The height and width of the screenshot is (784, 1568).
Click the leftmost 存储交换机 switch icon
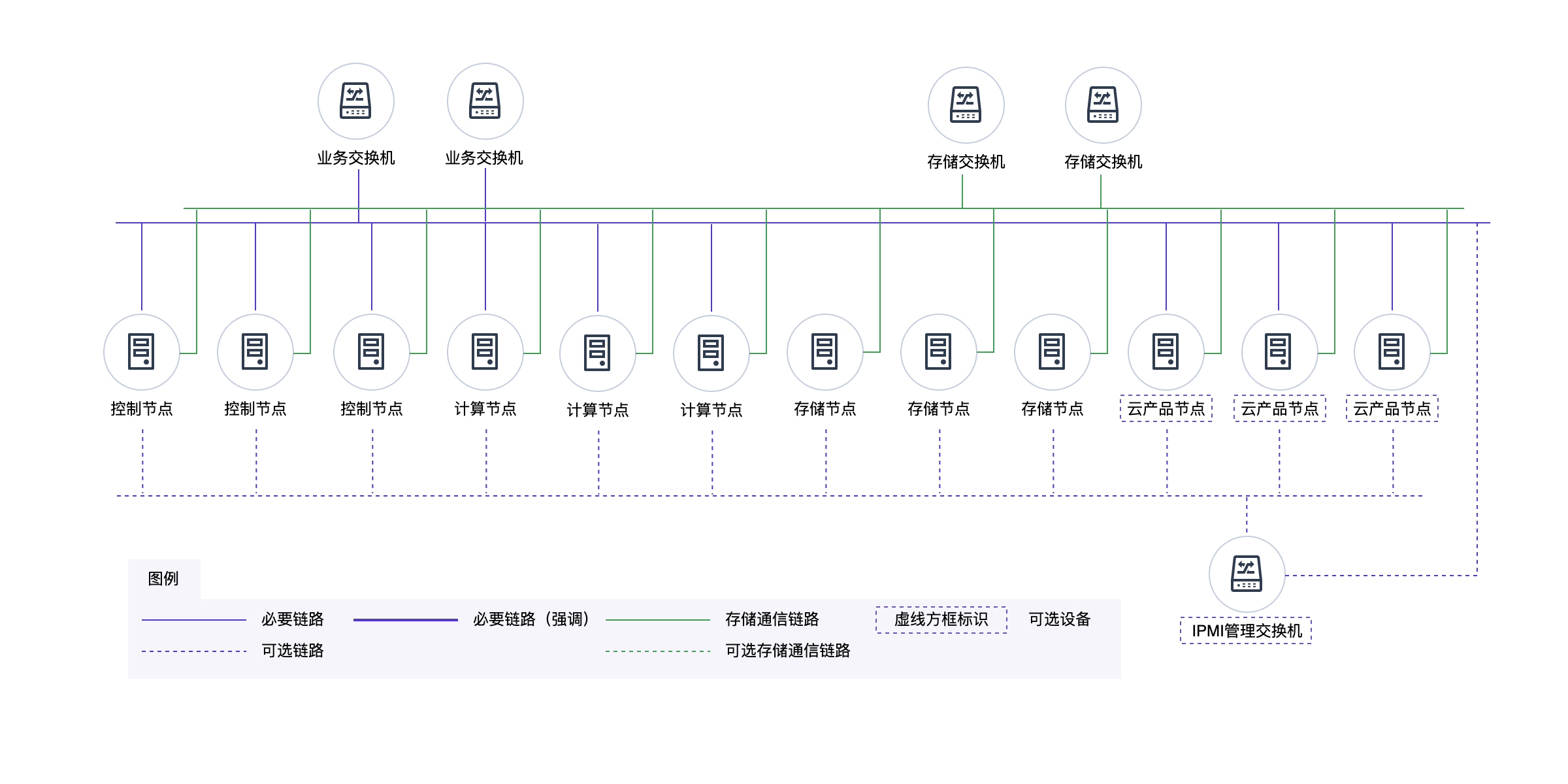[x=966, y=105]
